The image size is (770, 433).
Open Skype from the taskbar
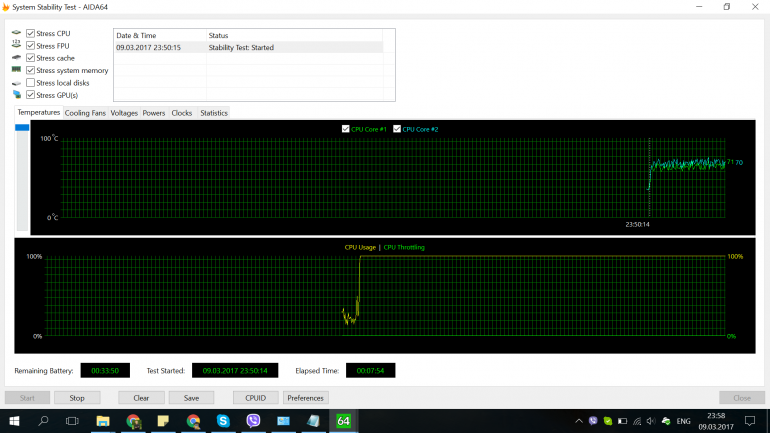click(x=223, y=421)
